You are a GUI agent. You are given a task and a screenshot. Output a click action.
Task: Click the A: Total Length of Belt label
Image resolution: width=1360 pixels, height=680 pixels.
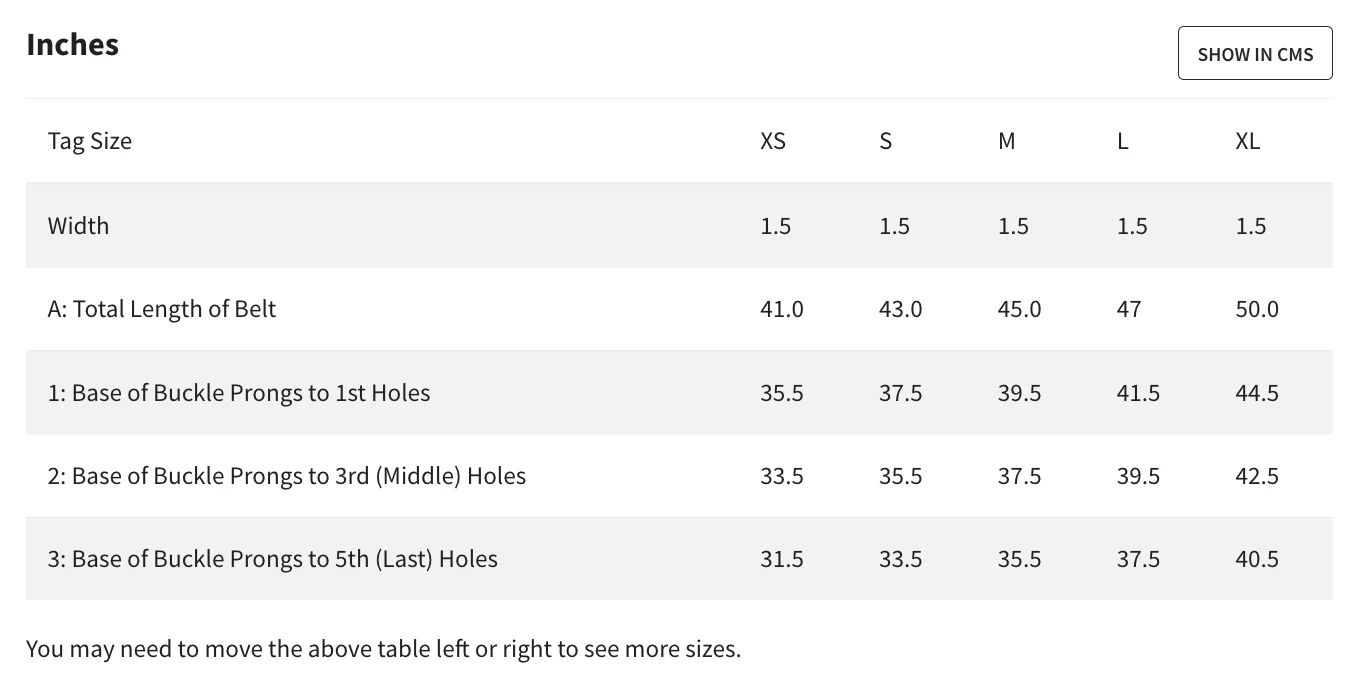point(162,309)
